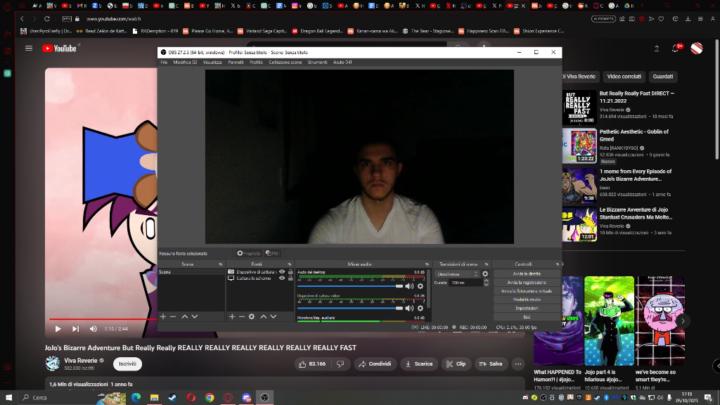Skip to next video in YouTube player
Image resolution: width=720 pixels, height=405 pixels.
(x=75, y=329)
